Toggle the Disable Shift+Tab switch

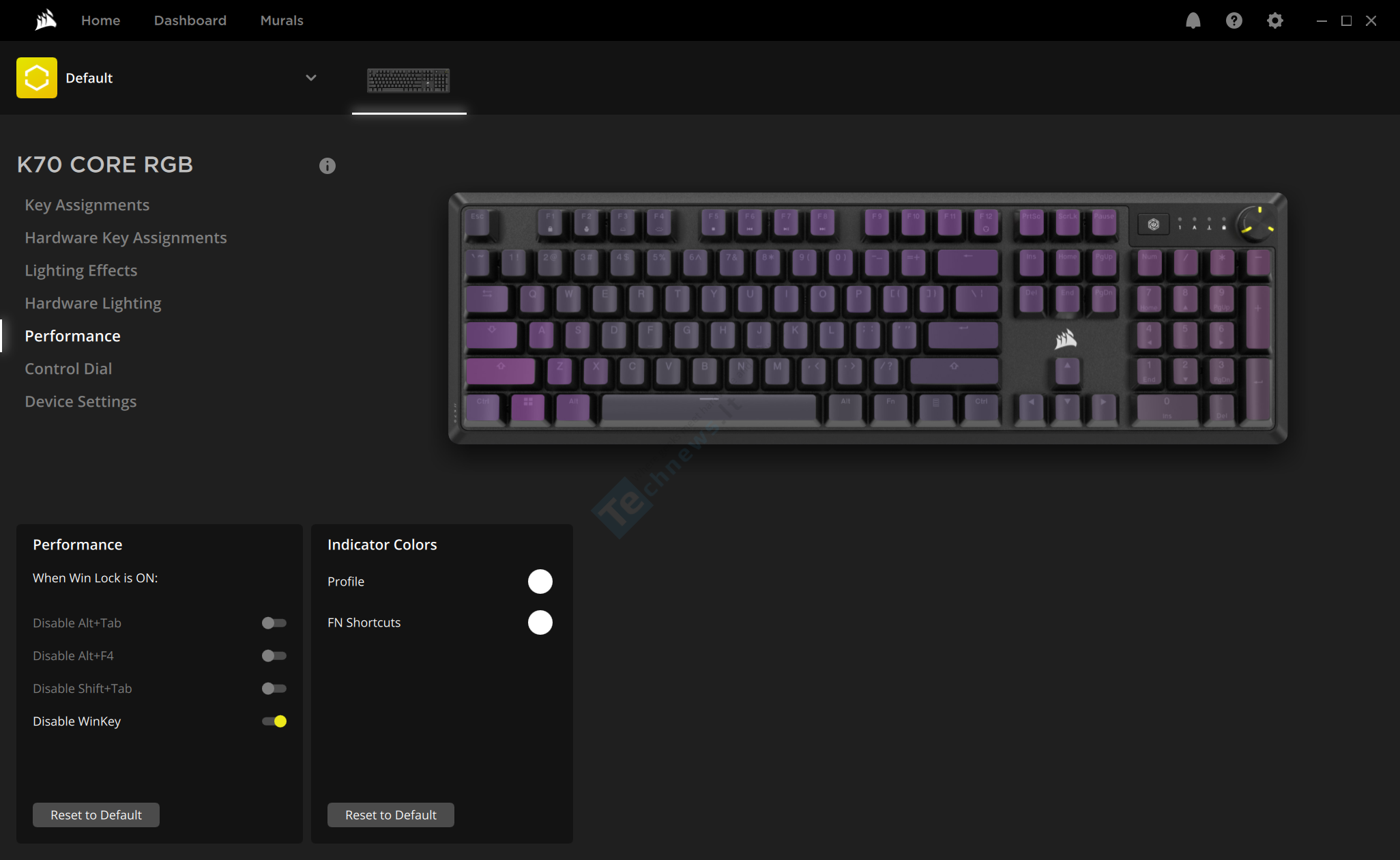pyautogui.click(x=274, y=689)
